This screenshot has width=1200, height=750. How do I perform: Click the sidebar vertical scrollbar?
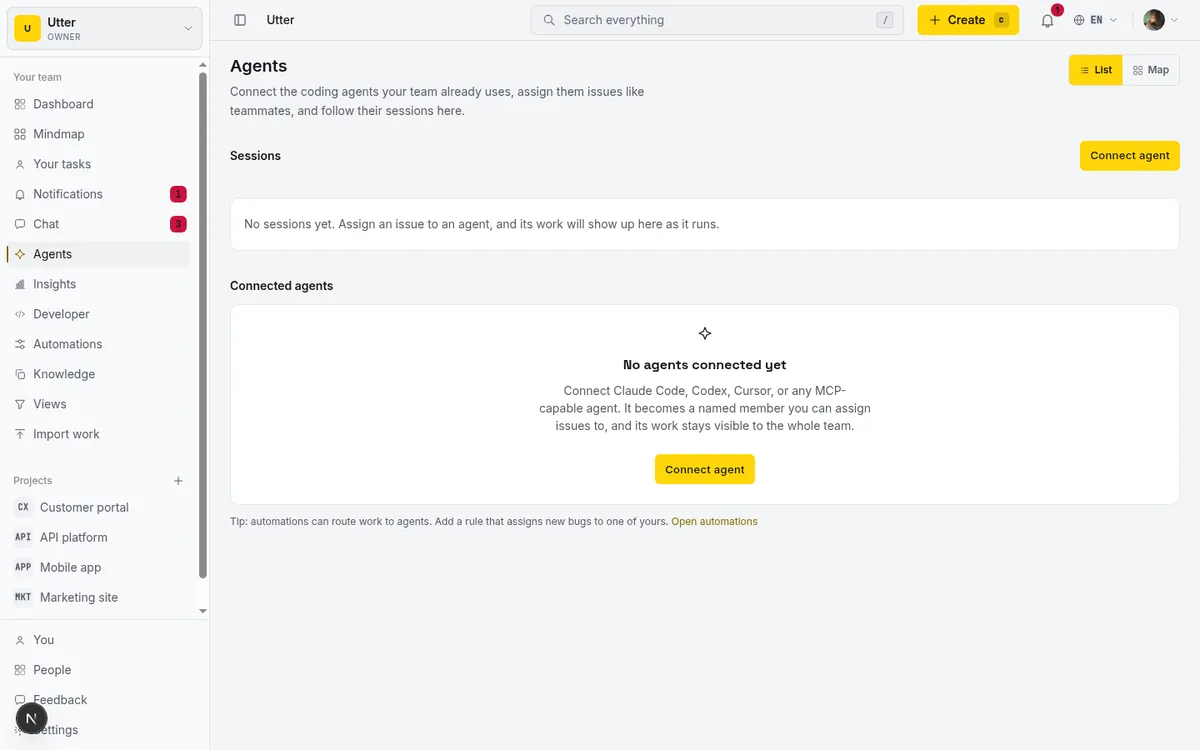tap(203, 325)
